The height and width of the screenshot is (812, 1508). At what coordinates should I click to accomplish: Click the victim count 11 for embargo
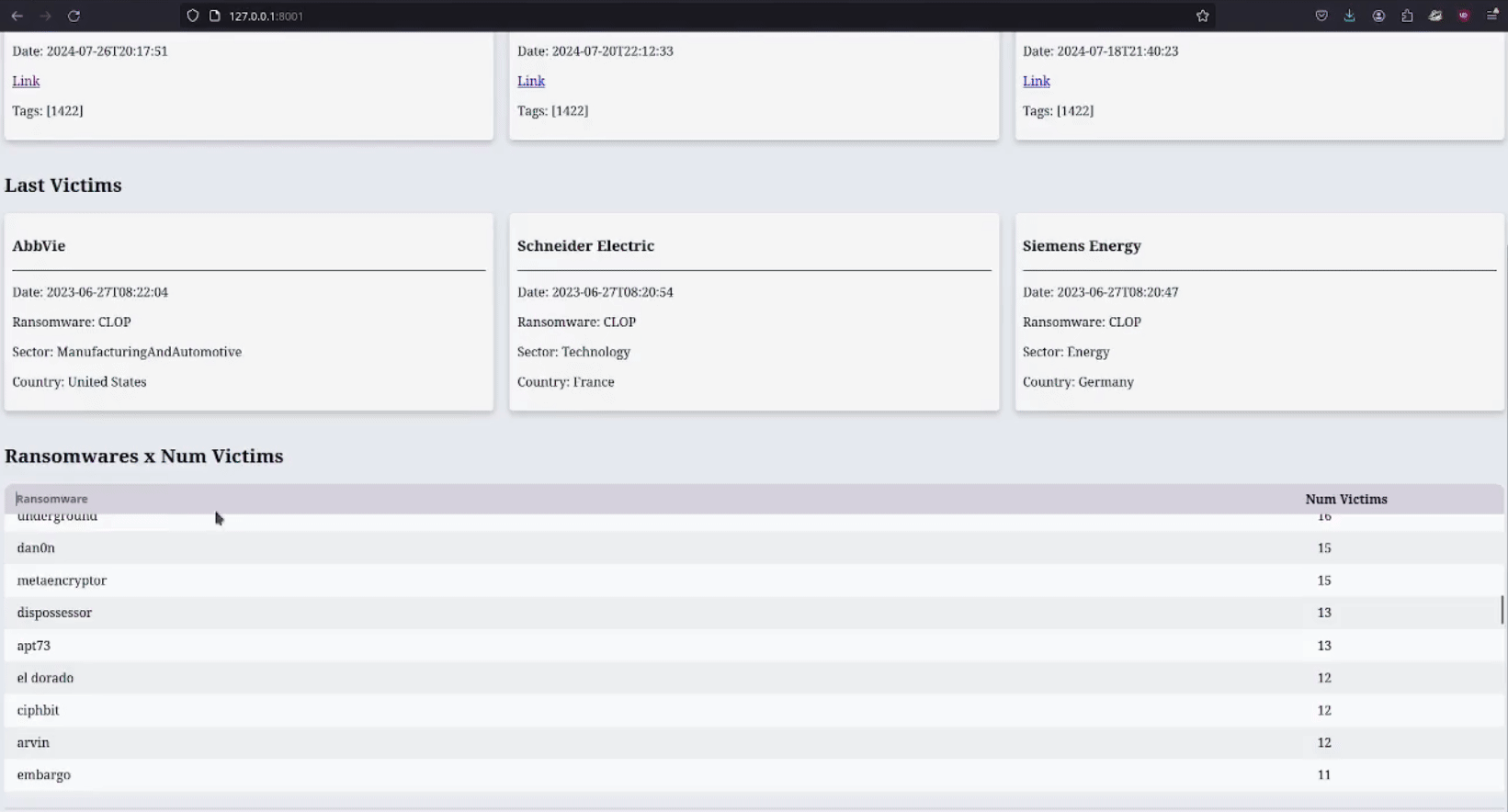coord(1324,775)
